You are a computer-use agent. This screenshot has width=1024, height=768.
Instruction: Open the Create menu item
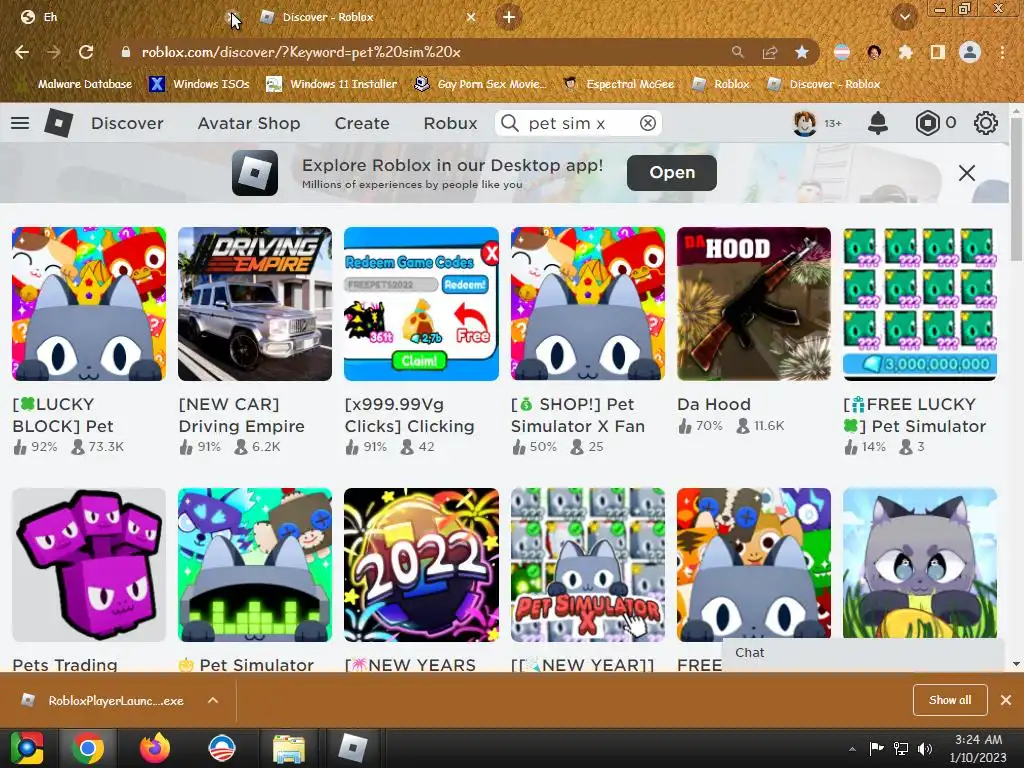362,123
